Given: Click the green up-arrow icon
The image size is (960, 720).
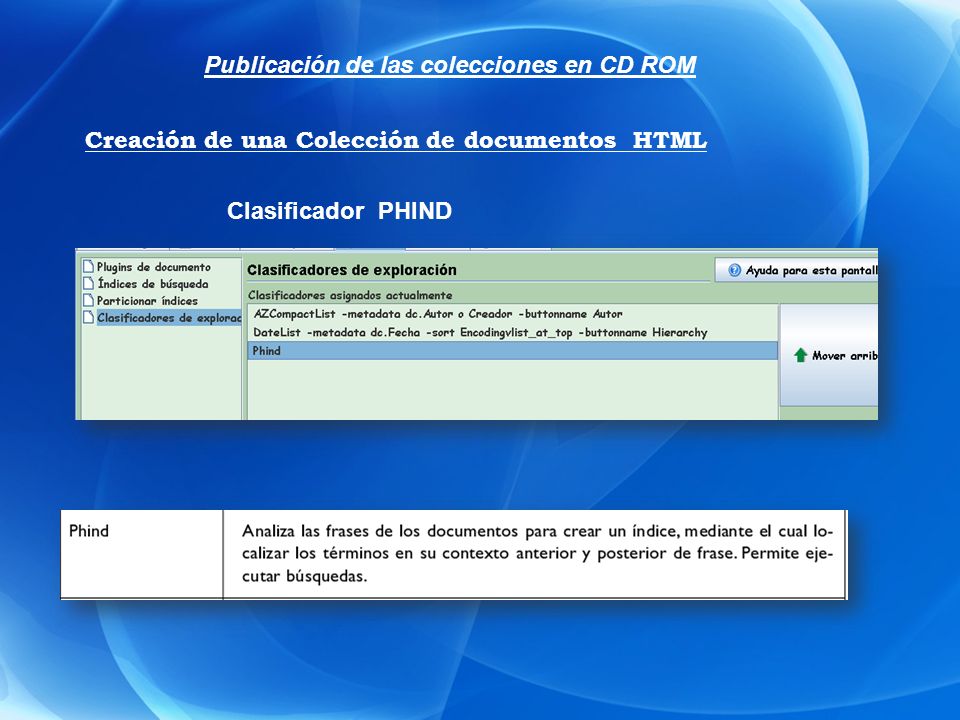Looking at the screenshot, I should coord(800,355).
